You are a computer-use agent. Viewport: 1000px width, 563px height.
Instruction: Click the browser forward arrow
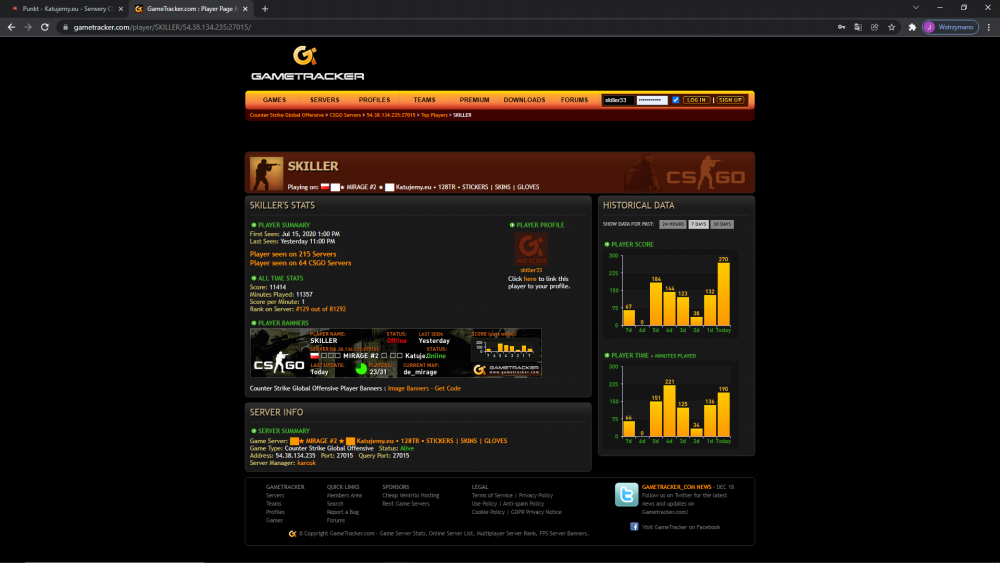tap(27, 27)
